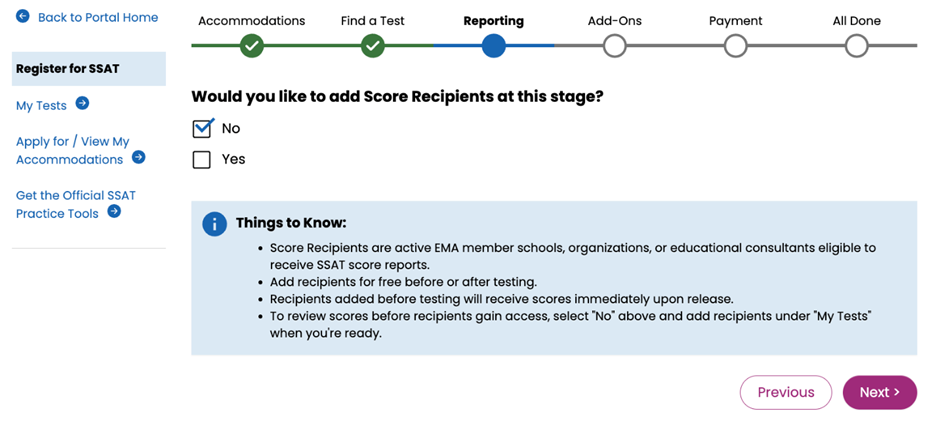The height and width of the screenshot is (430, 936).
Task: Open Apply for / View My Accommodations
Action: [x=72, y=150]
